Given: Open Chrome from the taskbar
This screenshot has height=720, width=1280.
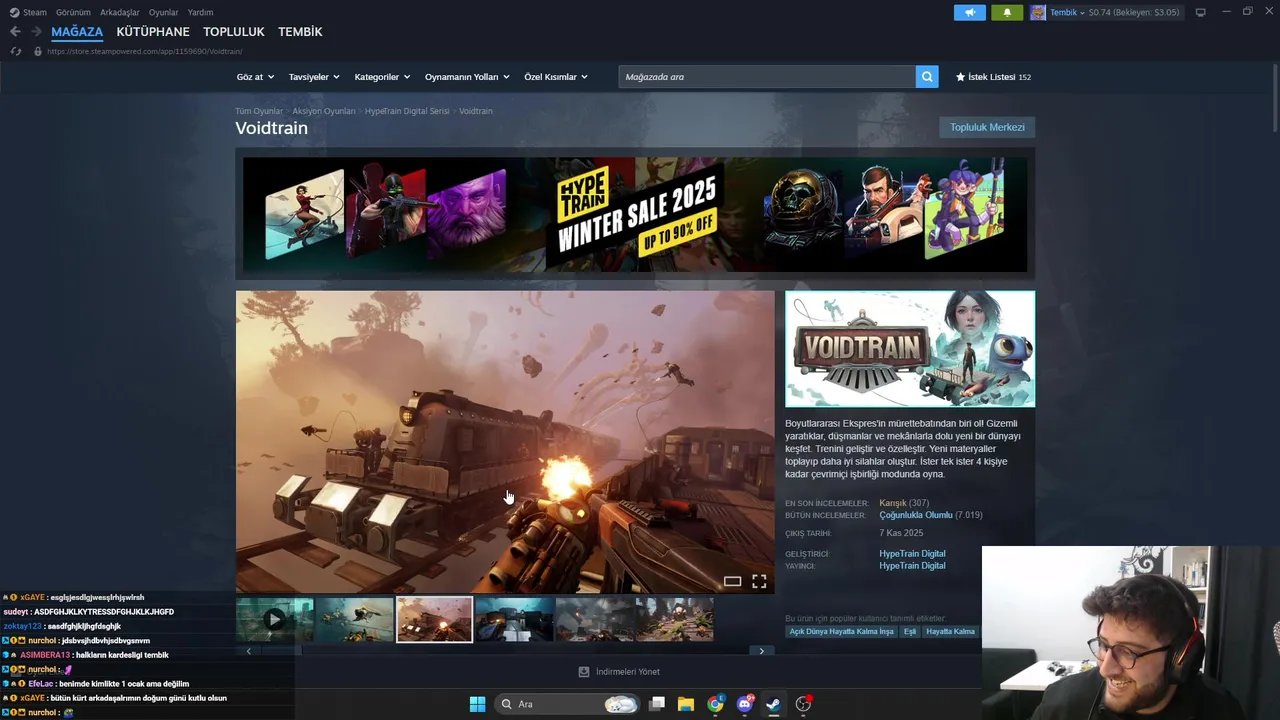Looking at the screenshot, I should click(x=715, y=704).
